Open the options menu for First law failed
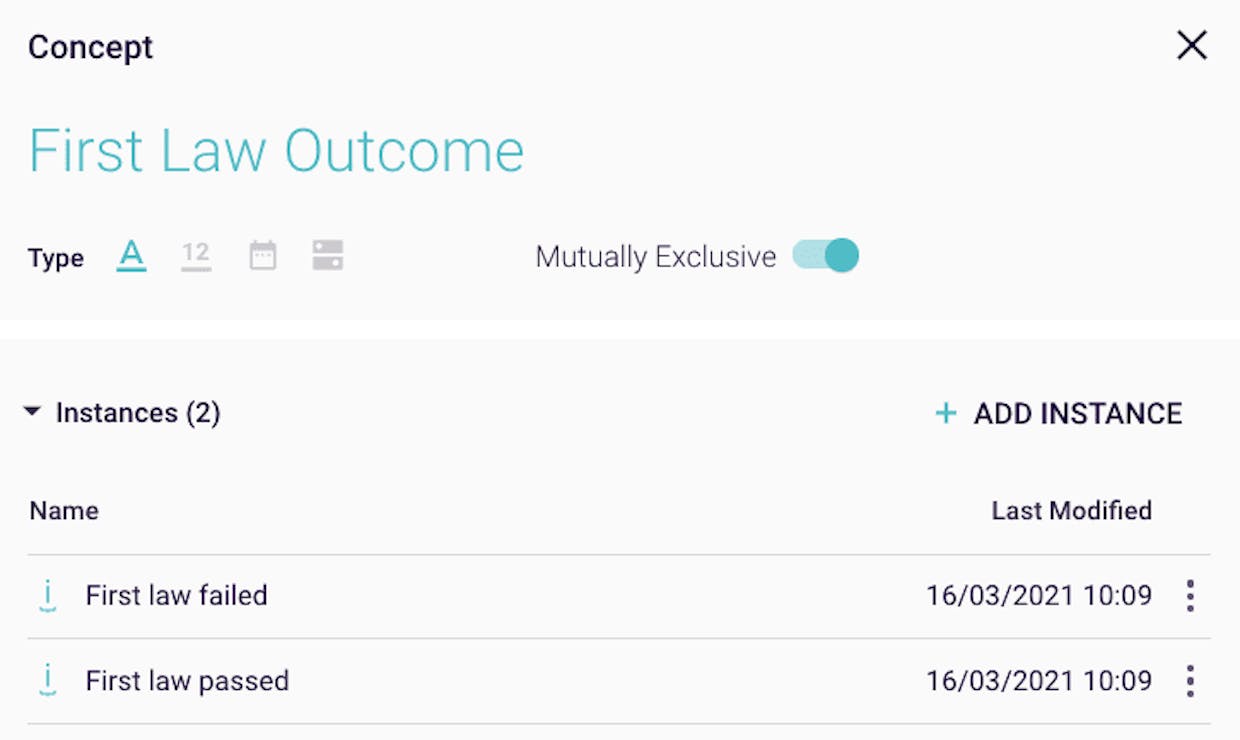Image resolution: width=1240 pixels, height=740 pixels. [x=1190, y=596]
